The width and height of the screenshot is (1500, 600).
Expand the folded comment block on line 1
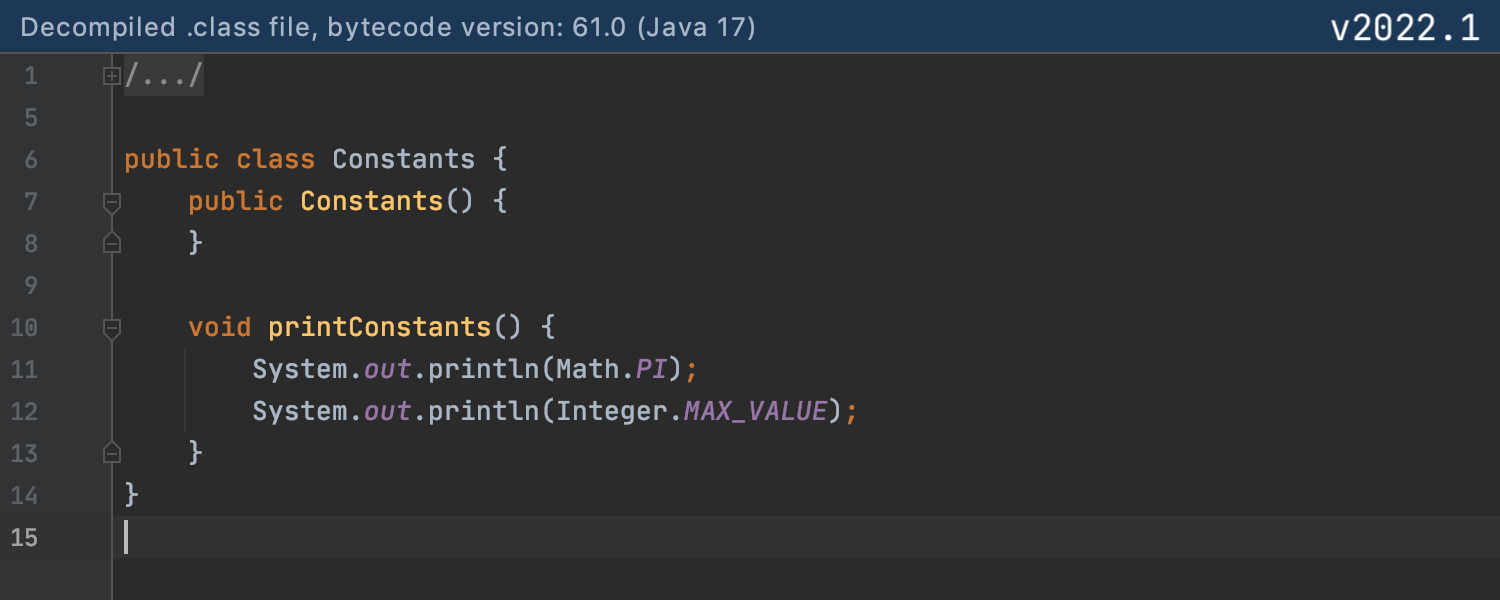tap(112, 76)
